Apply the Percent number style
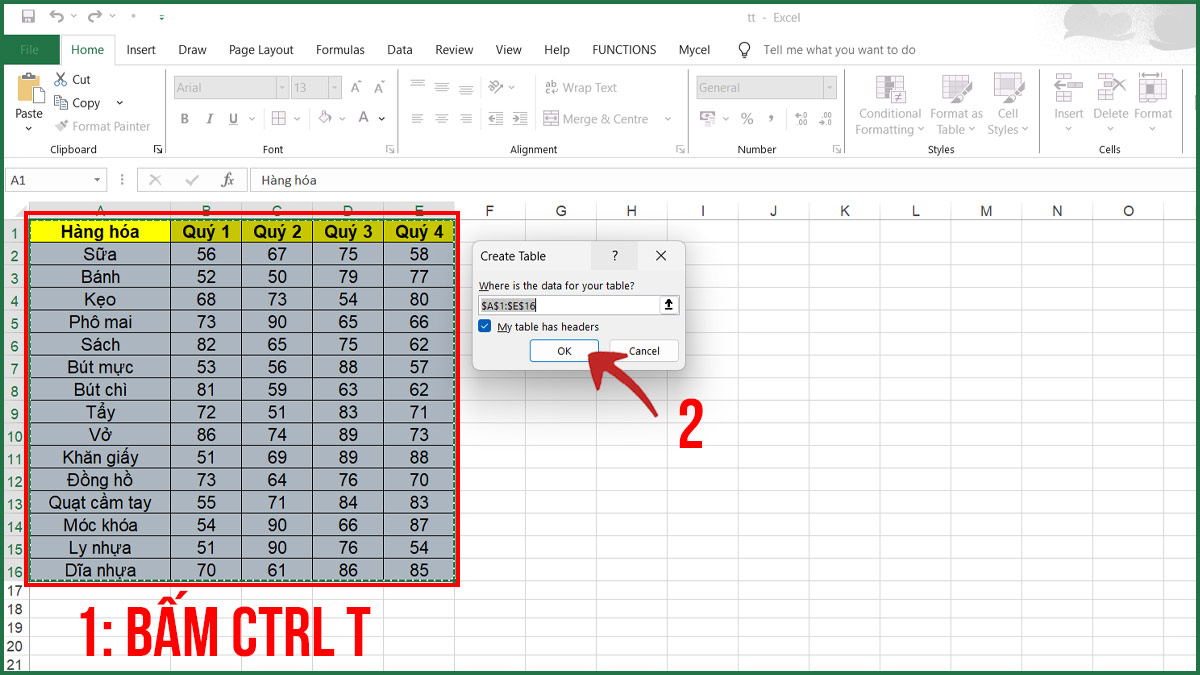 pyautogui.click(x=746, y=118)
